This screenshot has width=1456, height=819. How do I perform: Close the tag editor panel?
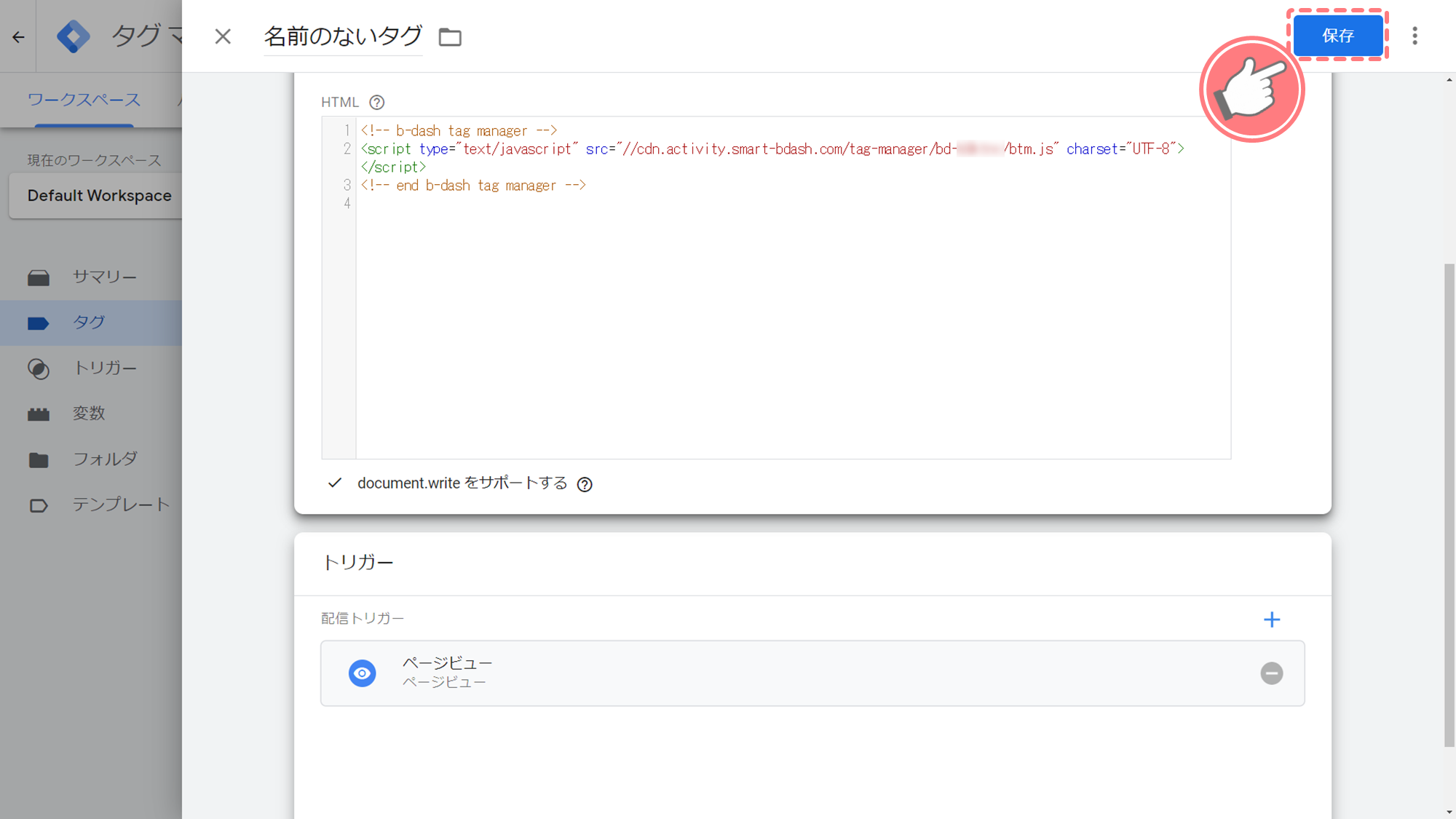(x=223, y=36)
